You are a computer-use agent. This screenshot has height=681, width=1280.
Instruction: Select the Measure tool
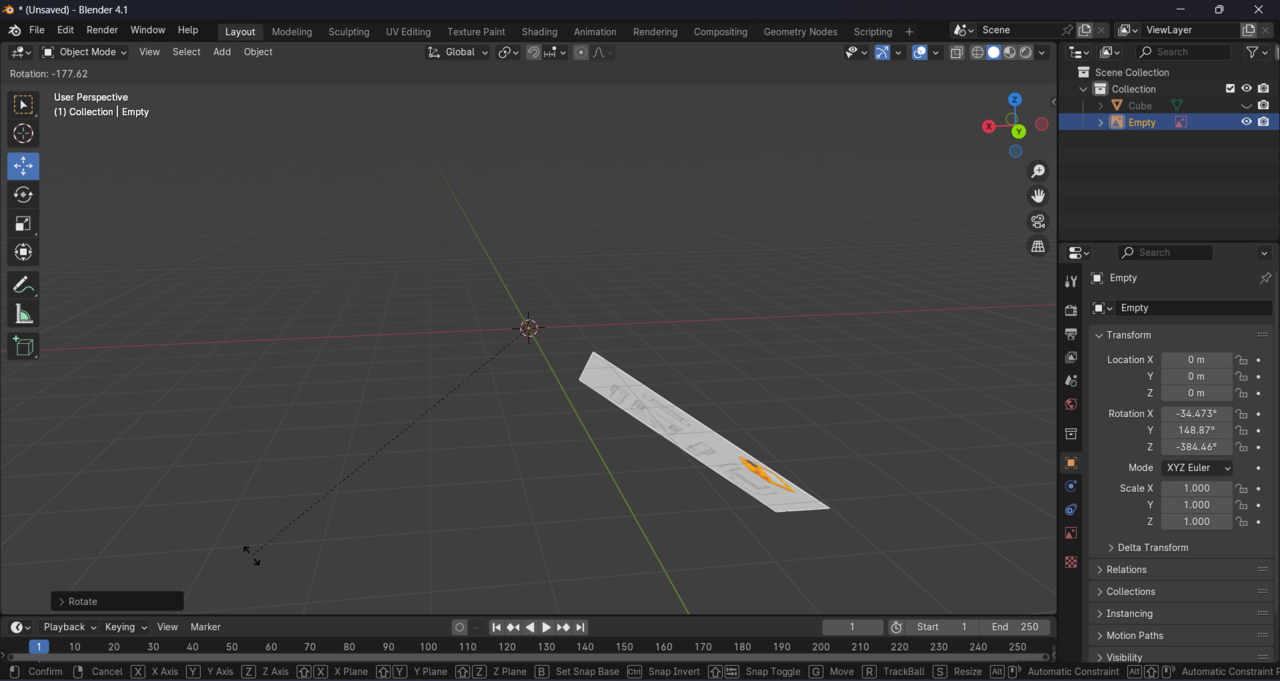point(23,315)
